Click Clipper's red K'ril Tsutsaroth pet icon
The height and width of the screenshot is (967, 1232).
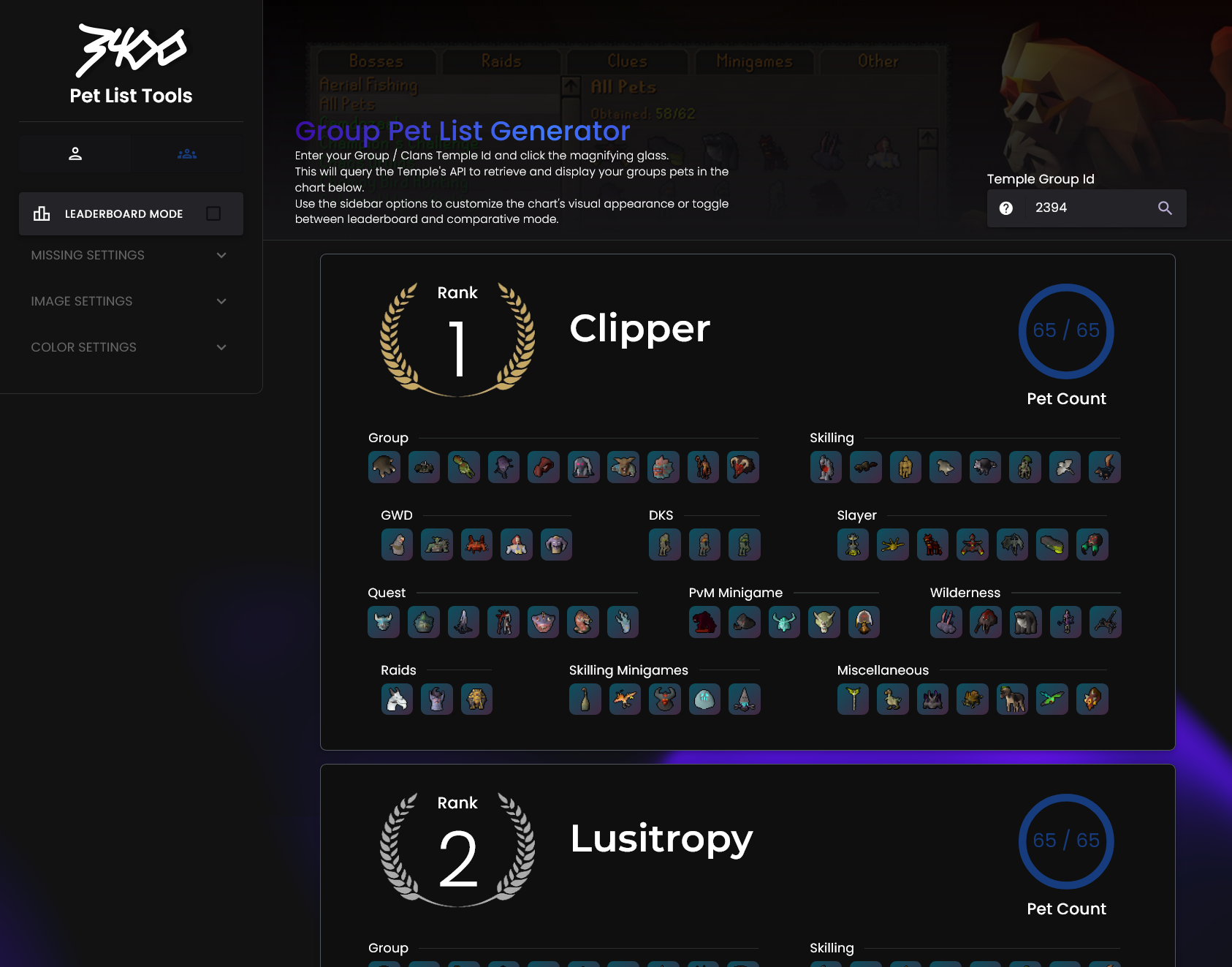click(x=476, y=545)
